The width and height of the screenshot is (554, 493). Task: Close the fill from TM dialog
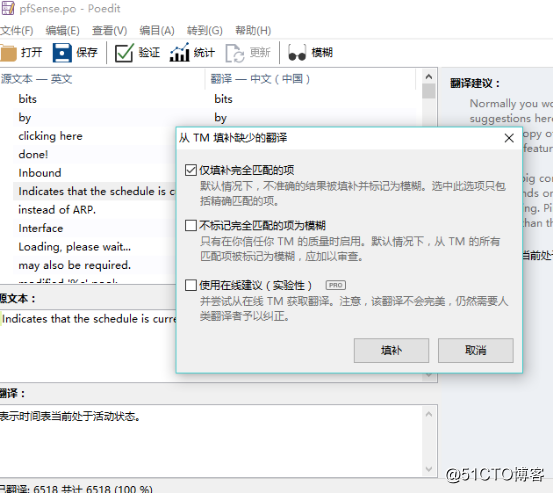(509, 138)
